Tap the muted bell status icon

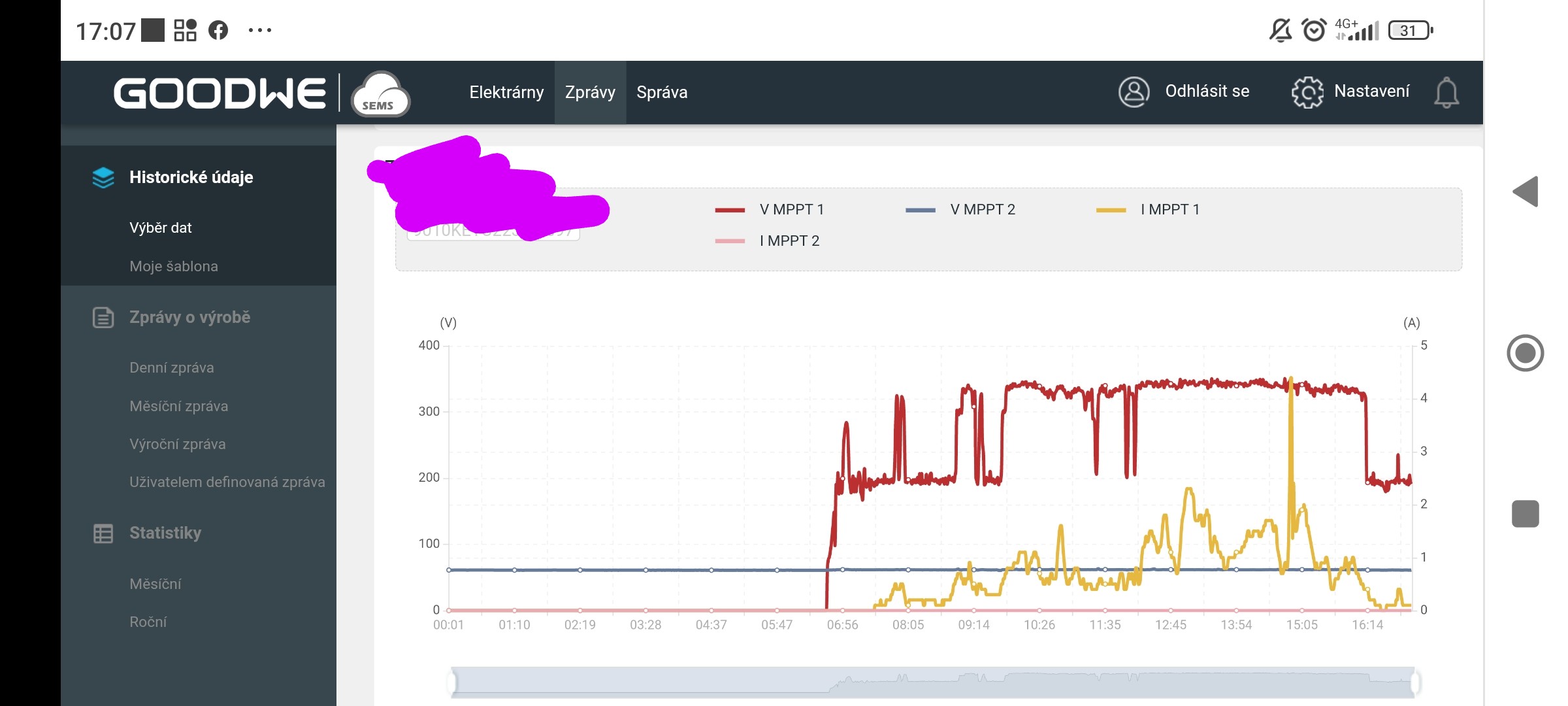(x=1281, y=30)
